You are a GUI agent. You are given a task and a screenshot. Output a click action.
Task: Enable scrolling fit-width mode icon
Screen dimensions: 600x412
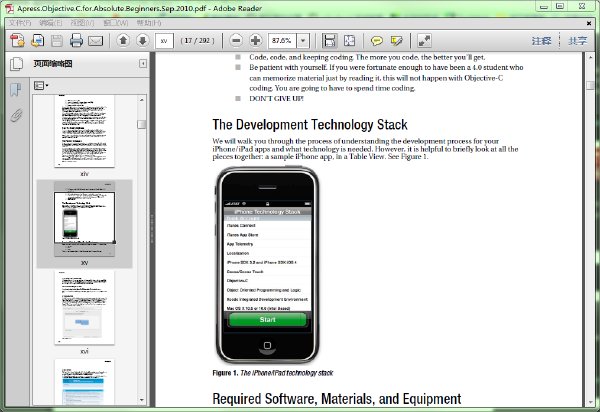[x=329, y=40]
